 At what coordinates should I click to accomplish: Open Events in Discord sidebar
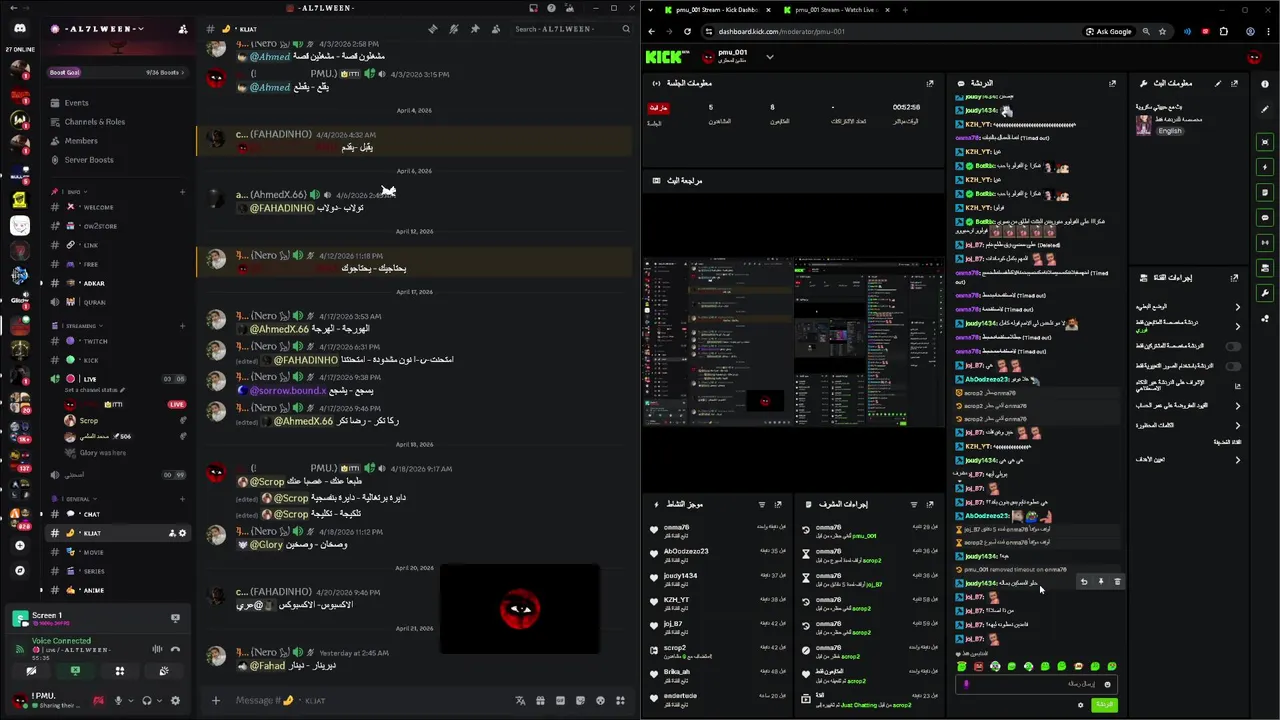(77, 102)
